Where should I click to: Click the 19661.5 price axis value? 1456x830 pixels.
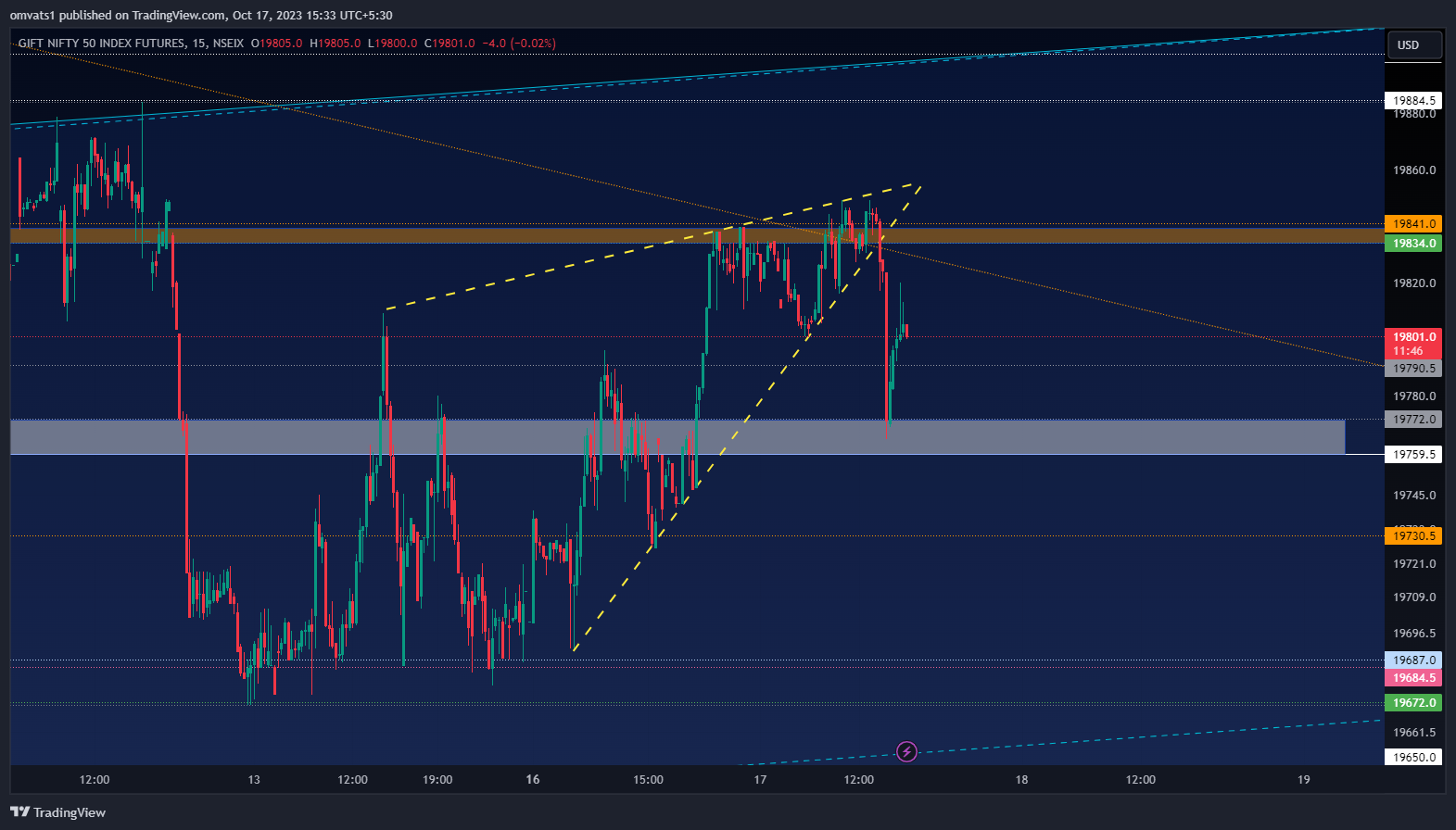tap(1414, 732)
